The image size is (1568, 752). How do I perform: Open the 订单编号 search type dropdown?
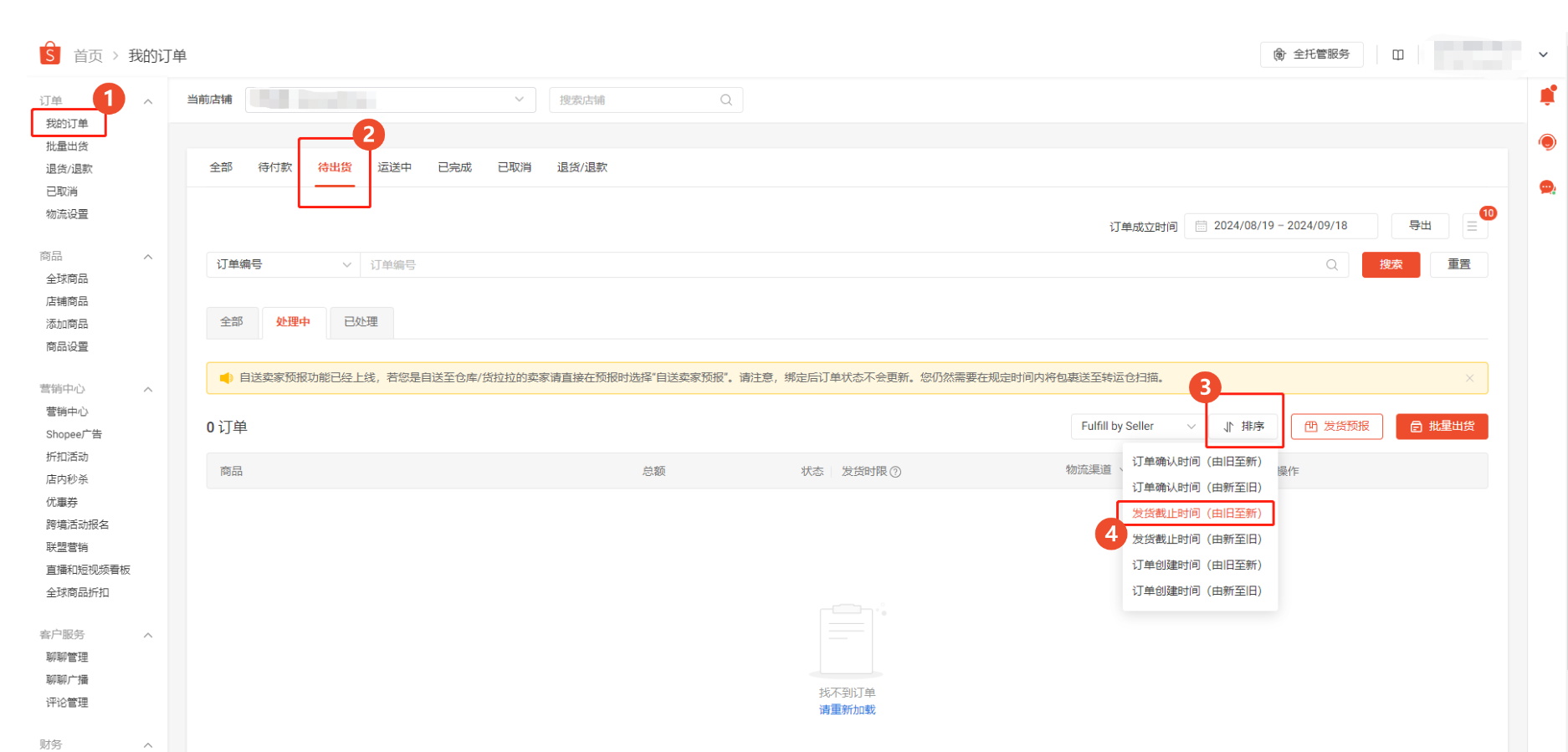283,264
